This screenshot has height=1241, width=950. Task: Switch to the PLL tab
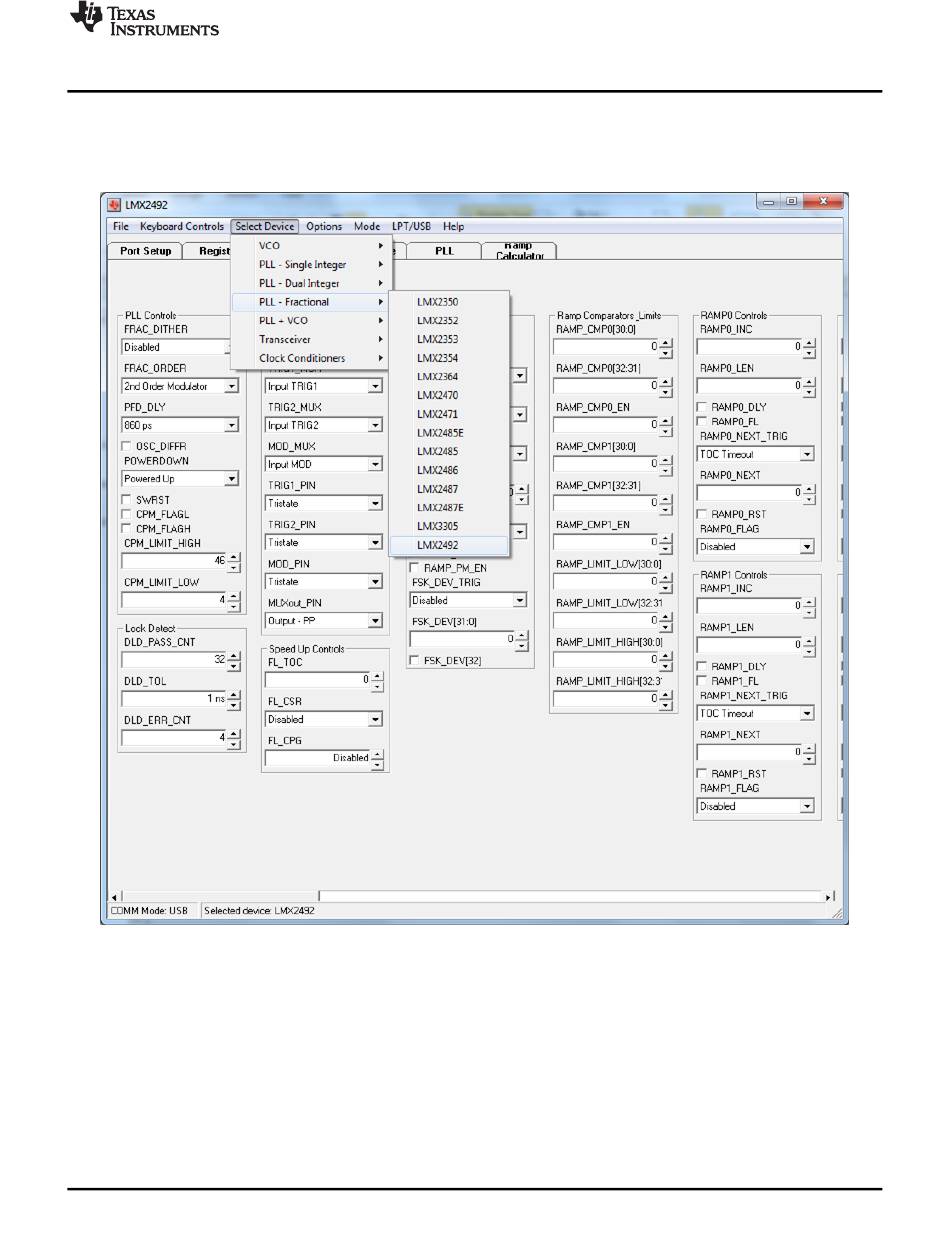pyautogui.click(x=444, y=251)
